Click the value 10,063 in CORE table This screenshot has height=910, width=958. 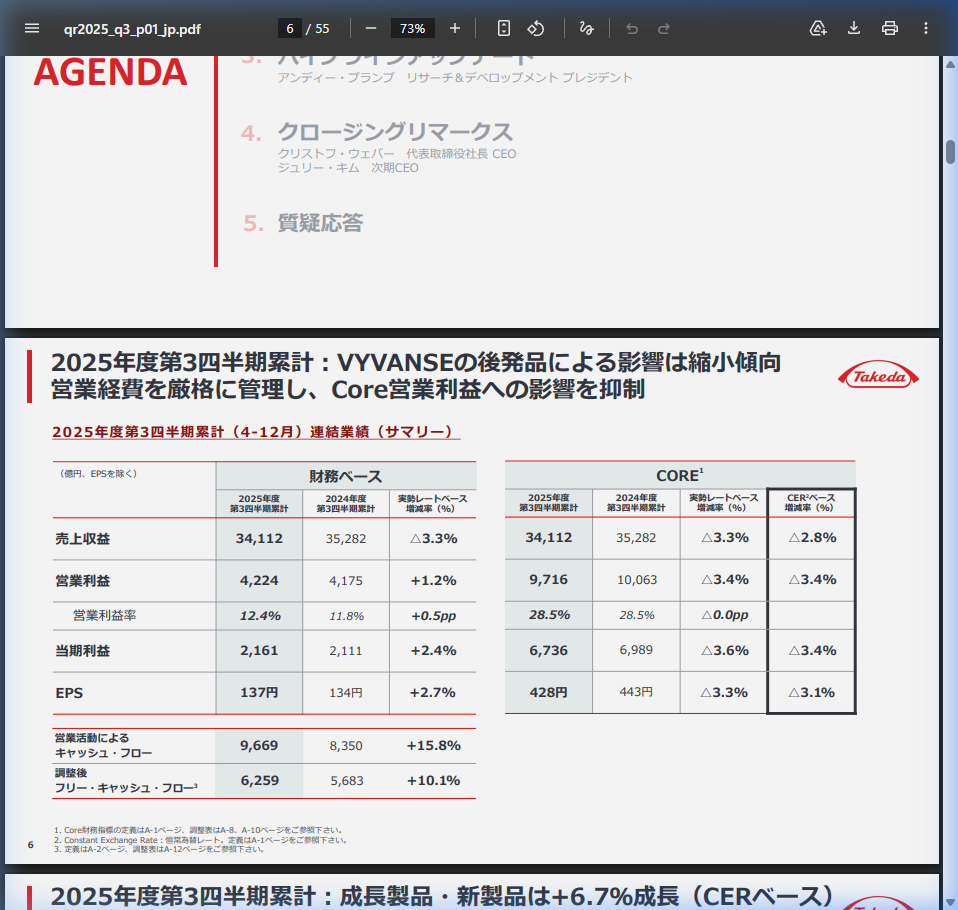click(637, 580)
